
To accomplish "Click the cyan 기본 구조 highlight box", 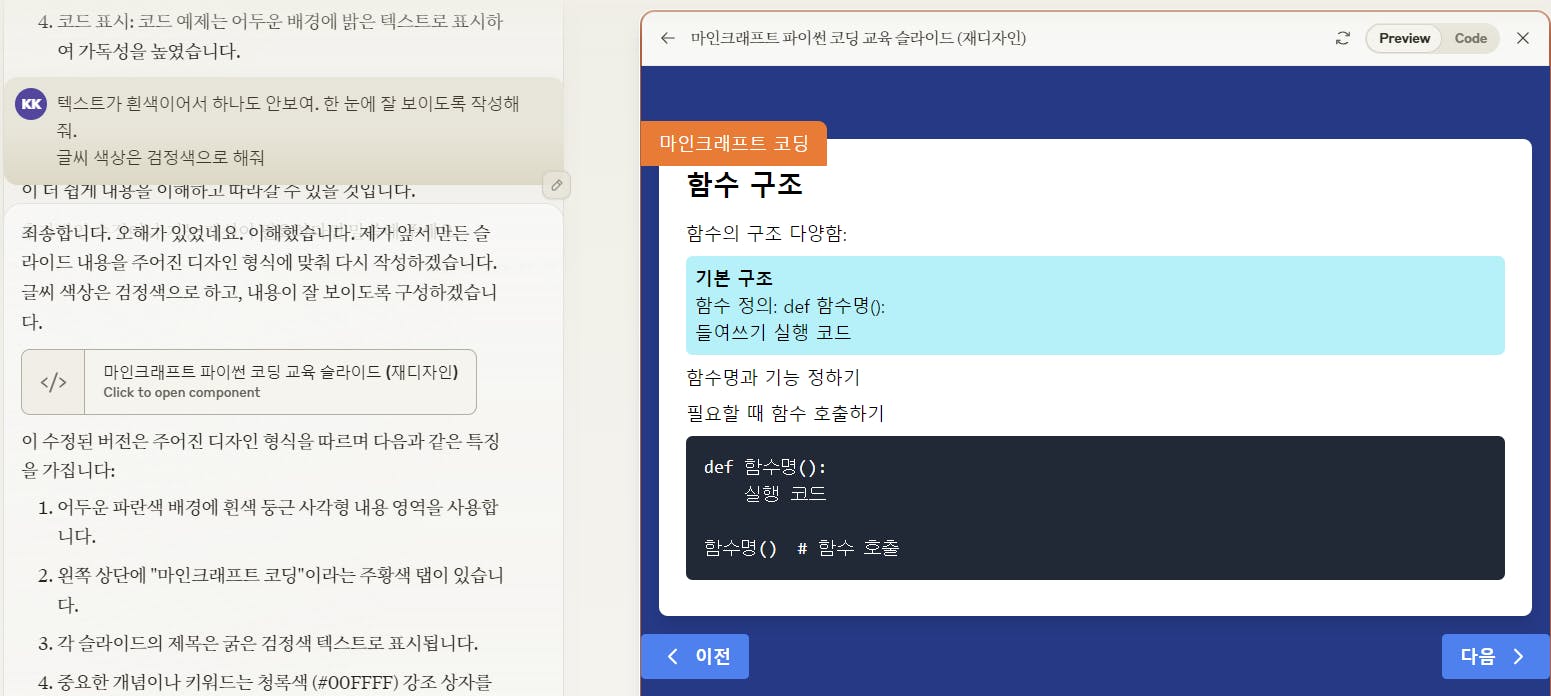I will click(x=1095, y=305).
